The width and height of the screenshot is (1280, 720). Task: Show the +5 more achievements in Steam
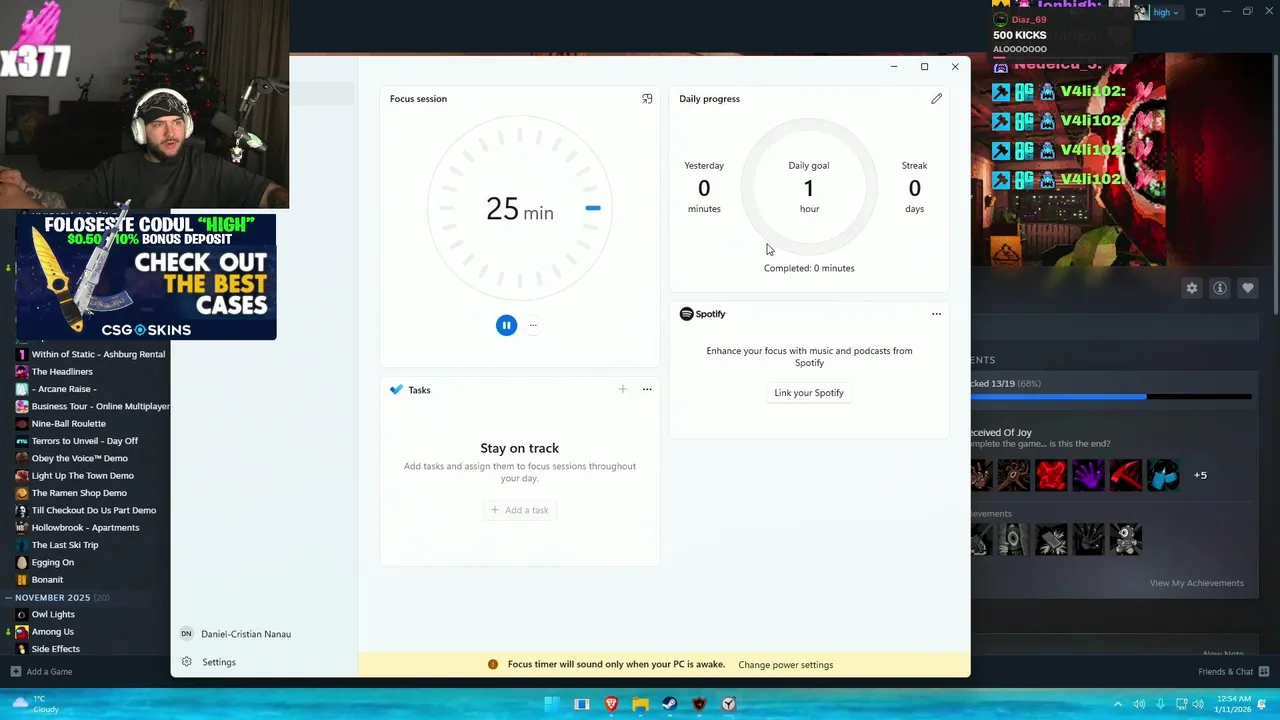pyautogui.click(x=1200, y=475)
